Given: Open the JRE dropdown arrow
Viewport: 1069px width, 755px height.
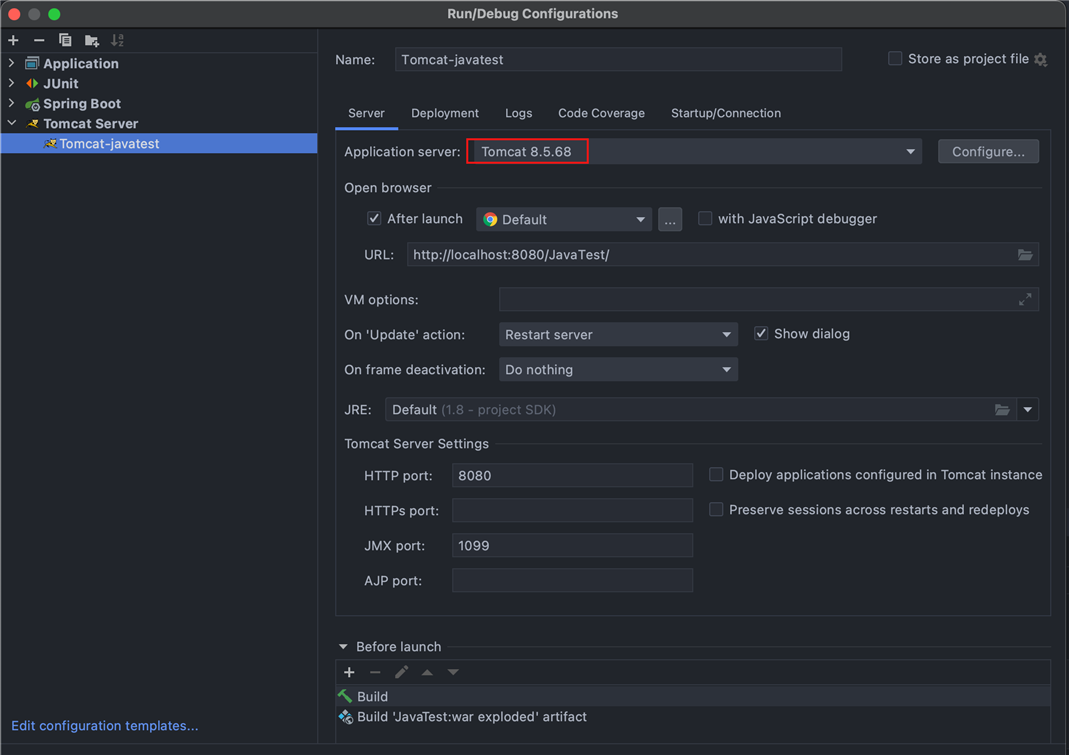Looking at the screenshot, I should 1027,410.
